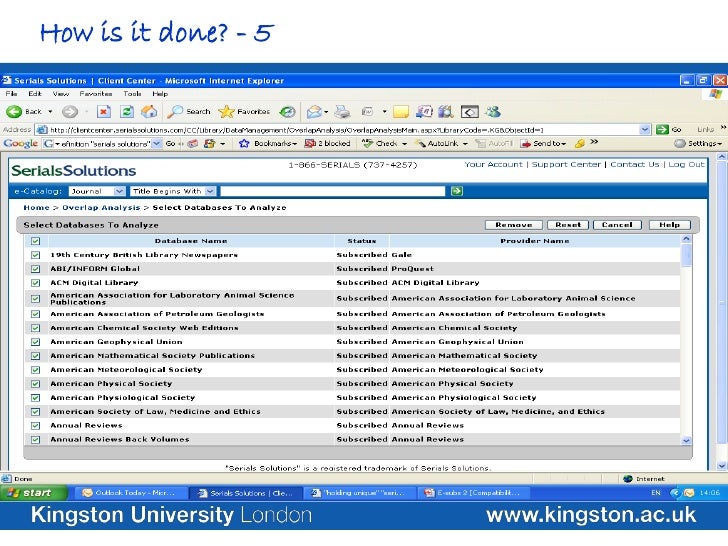The width and height of the screenshot is (728, 546).
Task: Open the View menu
Action: tap(61, 93)
